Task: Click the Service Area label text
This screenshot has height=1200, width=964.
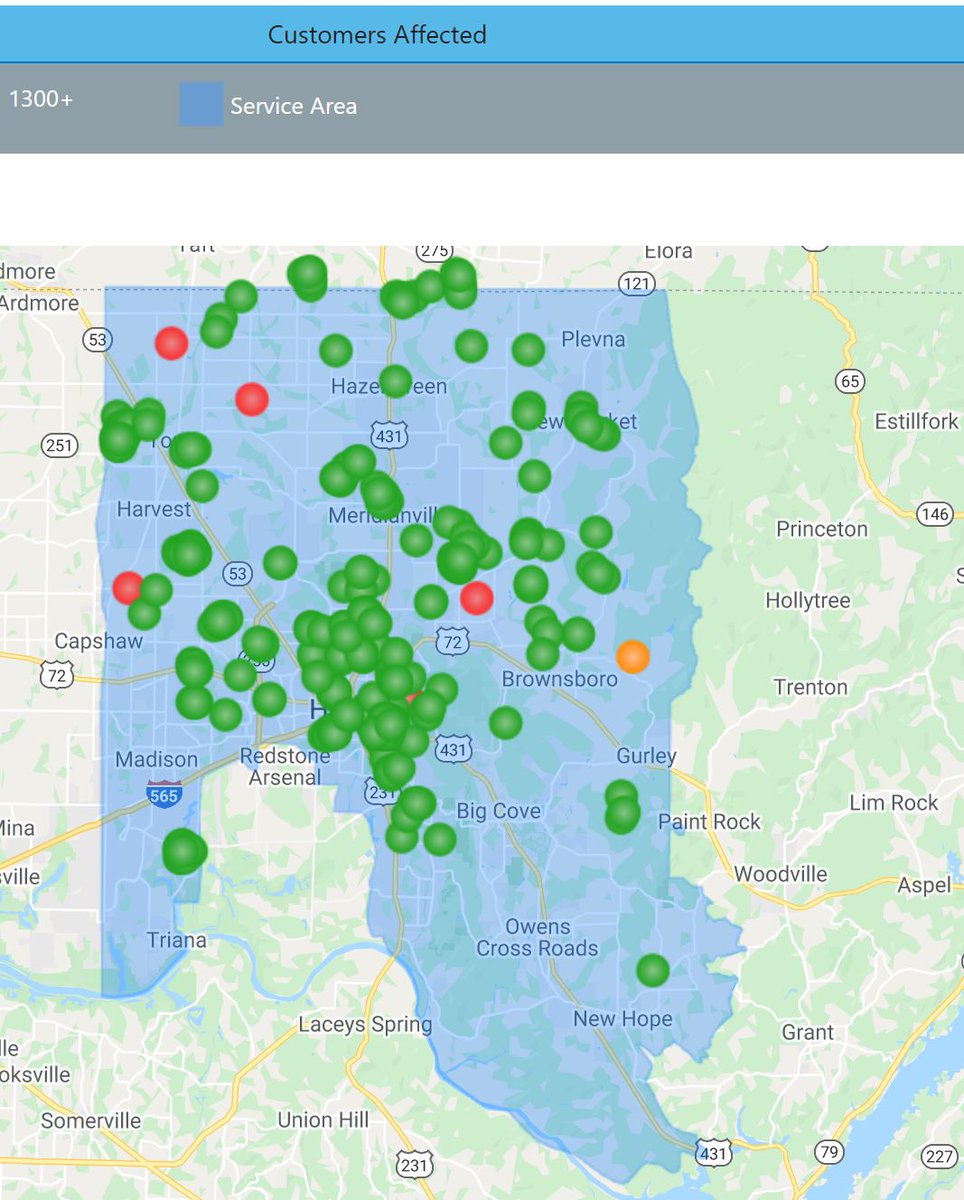Action: pos(294,106)
